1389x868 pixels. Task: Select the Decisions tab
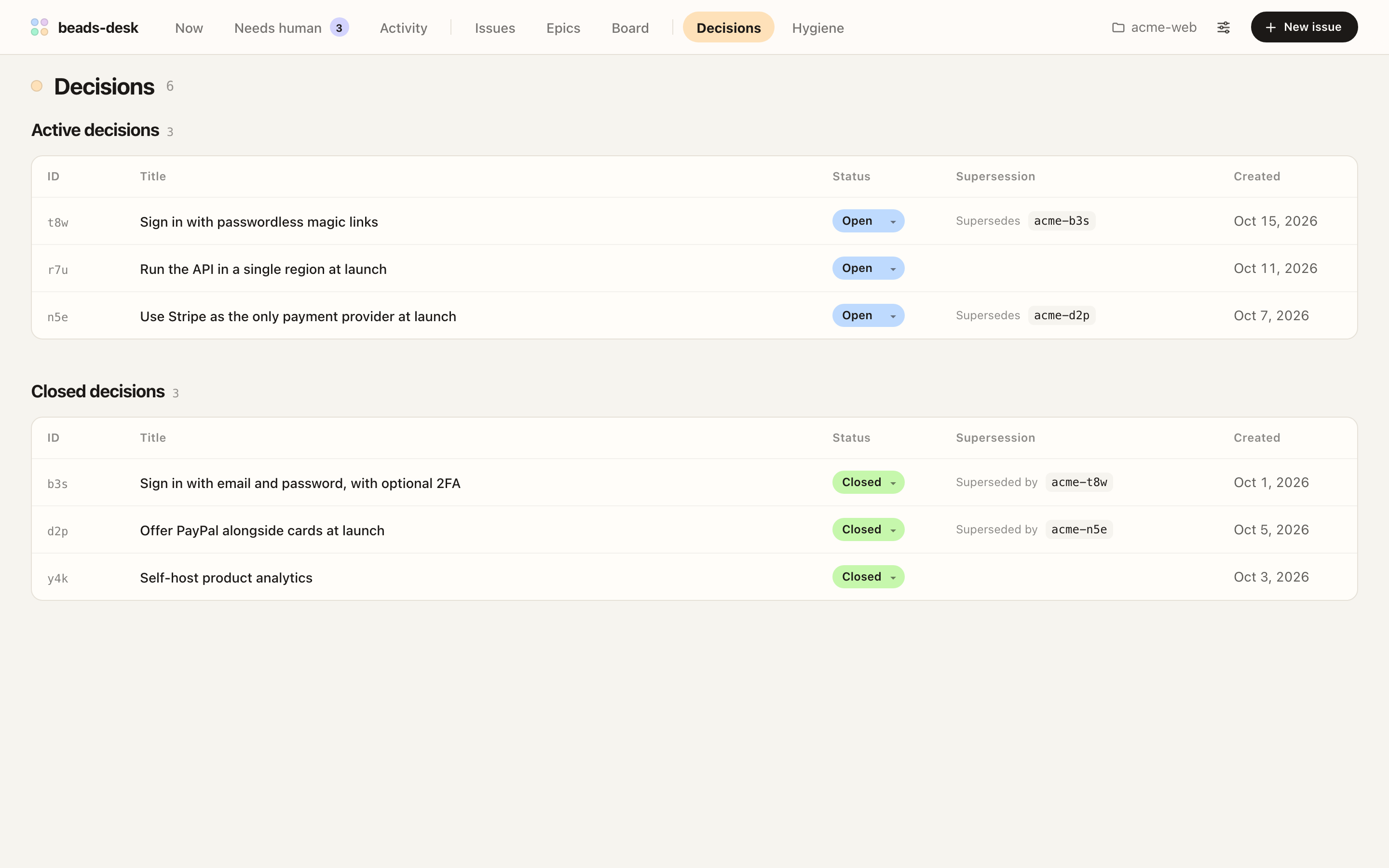click(728, 27)
